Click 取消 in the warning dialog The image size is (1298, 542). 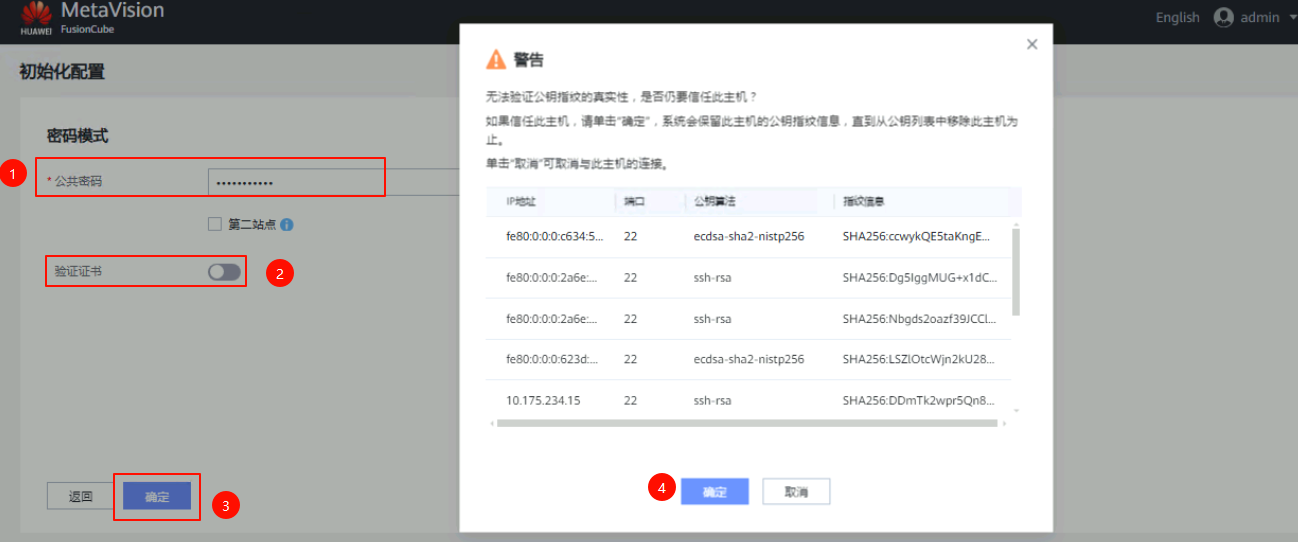click(796, 492)
